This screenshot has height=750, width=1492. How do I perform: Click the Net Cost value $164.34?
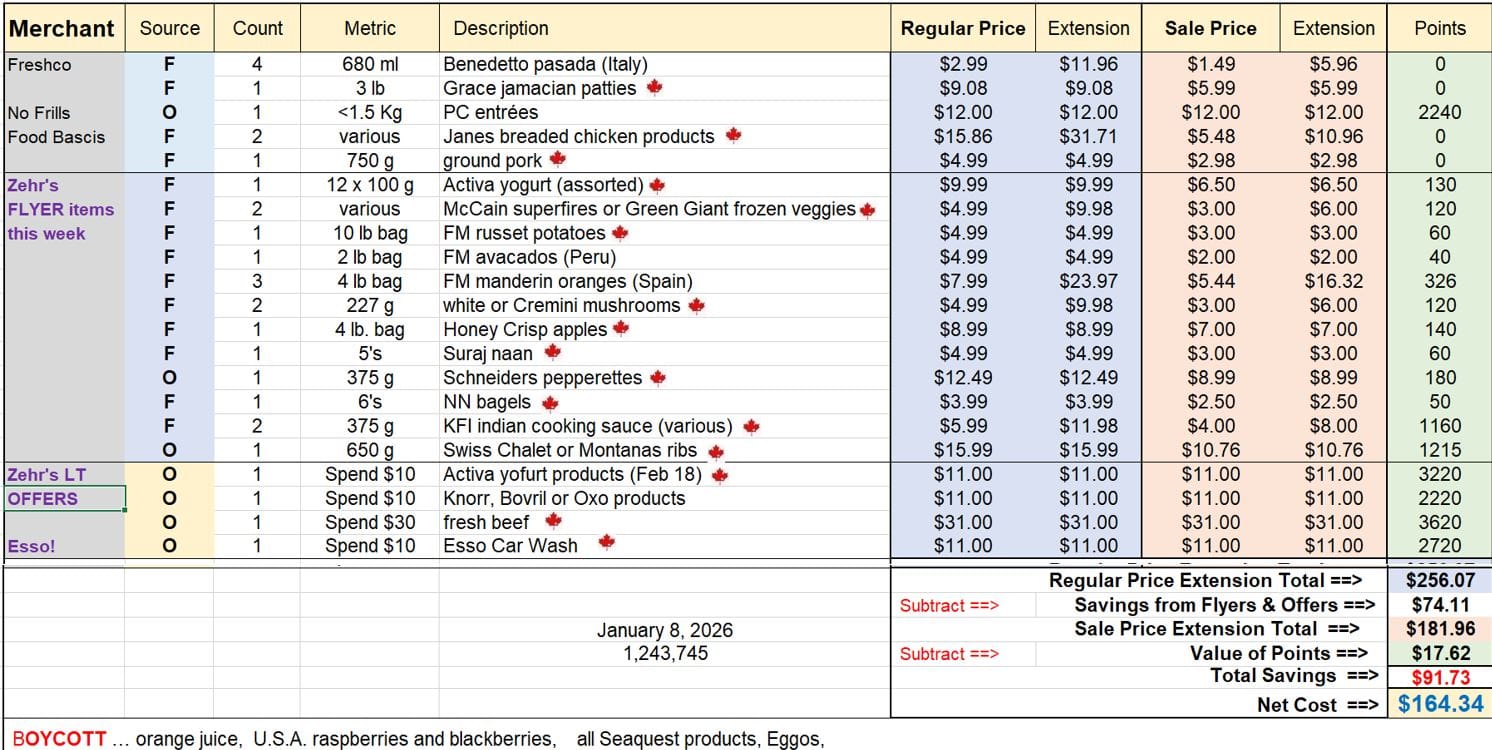1439,704
